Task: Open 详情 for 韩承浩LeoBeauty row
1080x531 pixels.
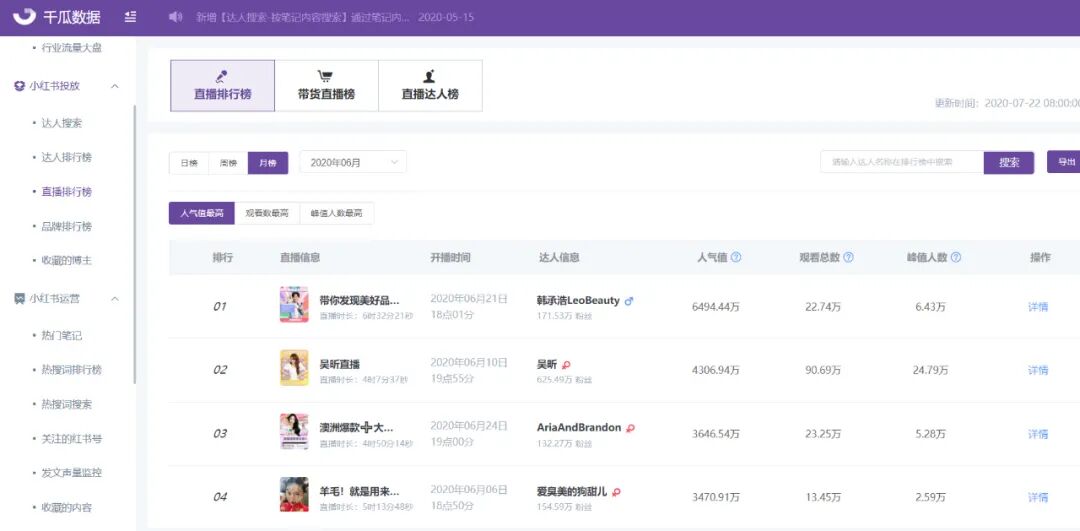Action: click(1038, 307)
